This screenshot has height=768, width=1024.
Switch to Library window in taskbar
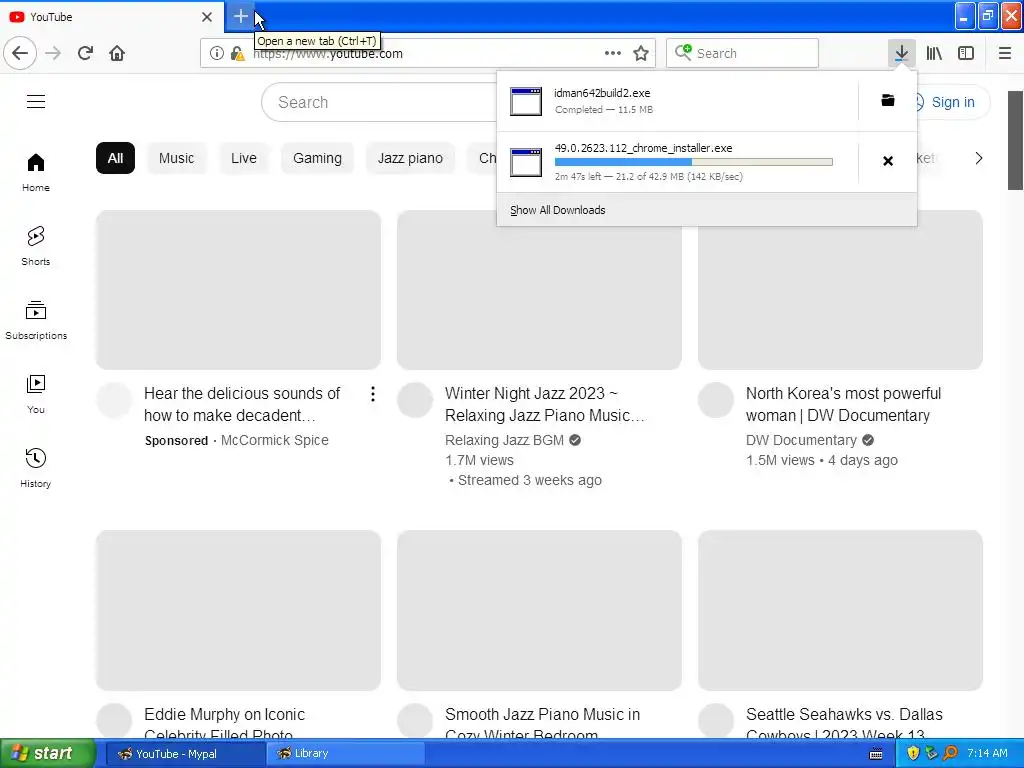344,754
